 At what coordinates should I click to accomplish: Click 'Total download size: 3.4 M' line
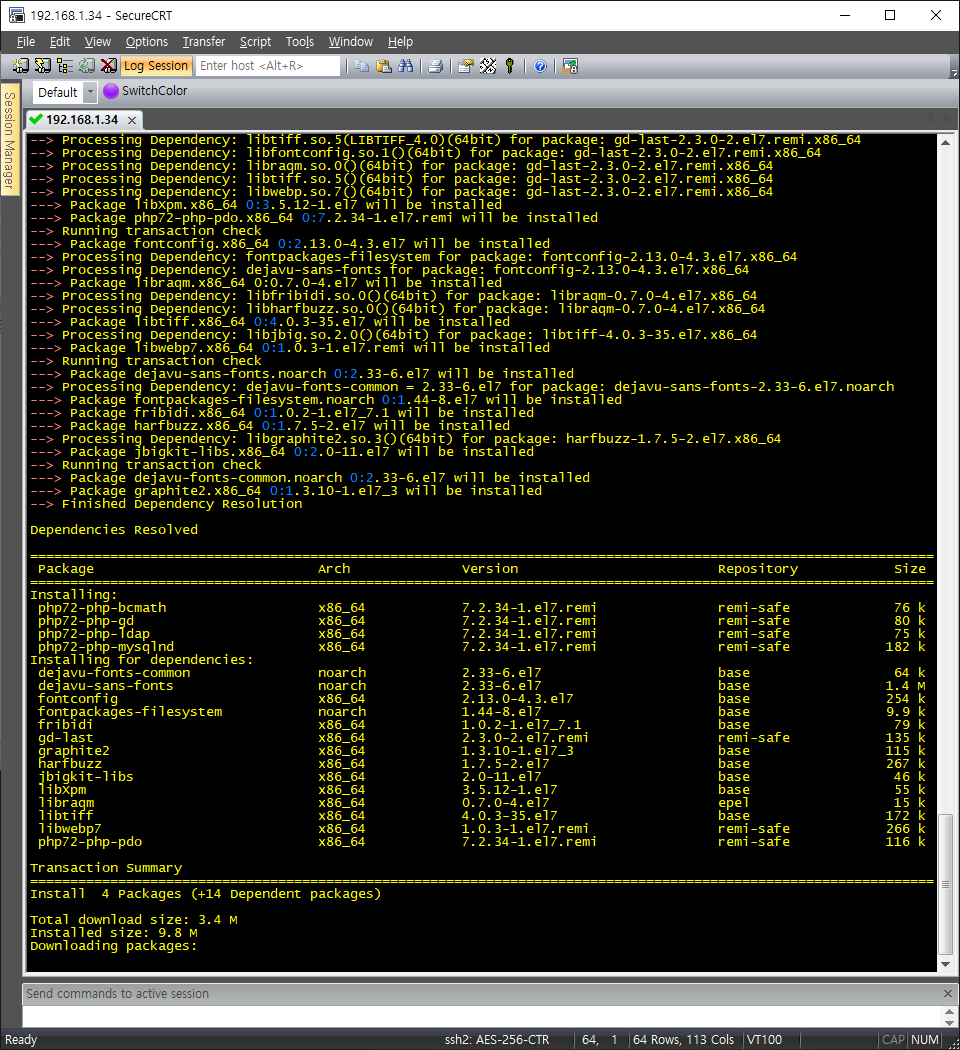134,920
